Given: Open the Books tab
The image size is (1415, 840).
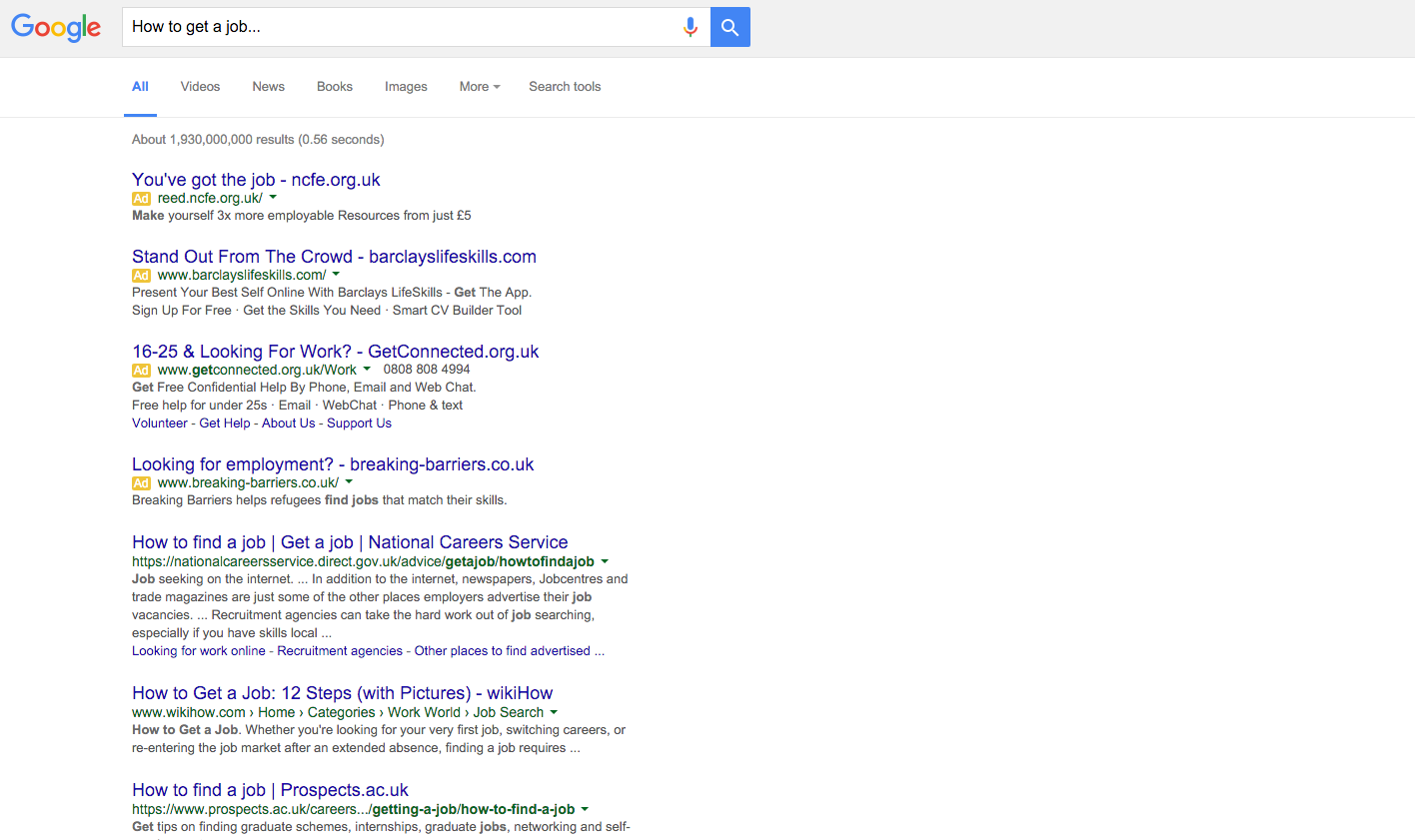Looking at the screenshot, I should tap(335, 87).
